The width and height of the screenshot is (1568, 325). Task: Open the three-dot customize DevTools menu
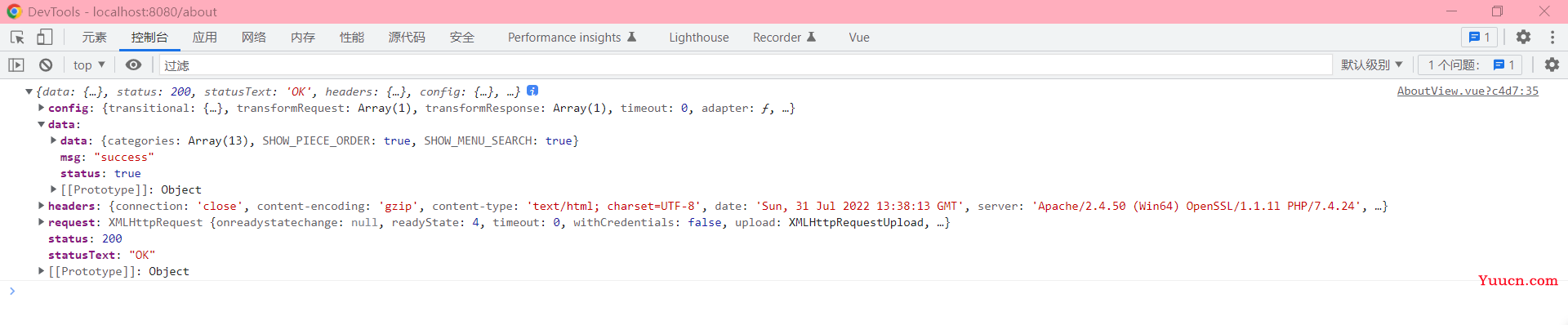[x=1552, y=37]
